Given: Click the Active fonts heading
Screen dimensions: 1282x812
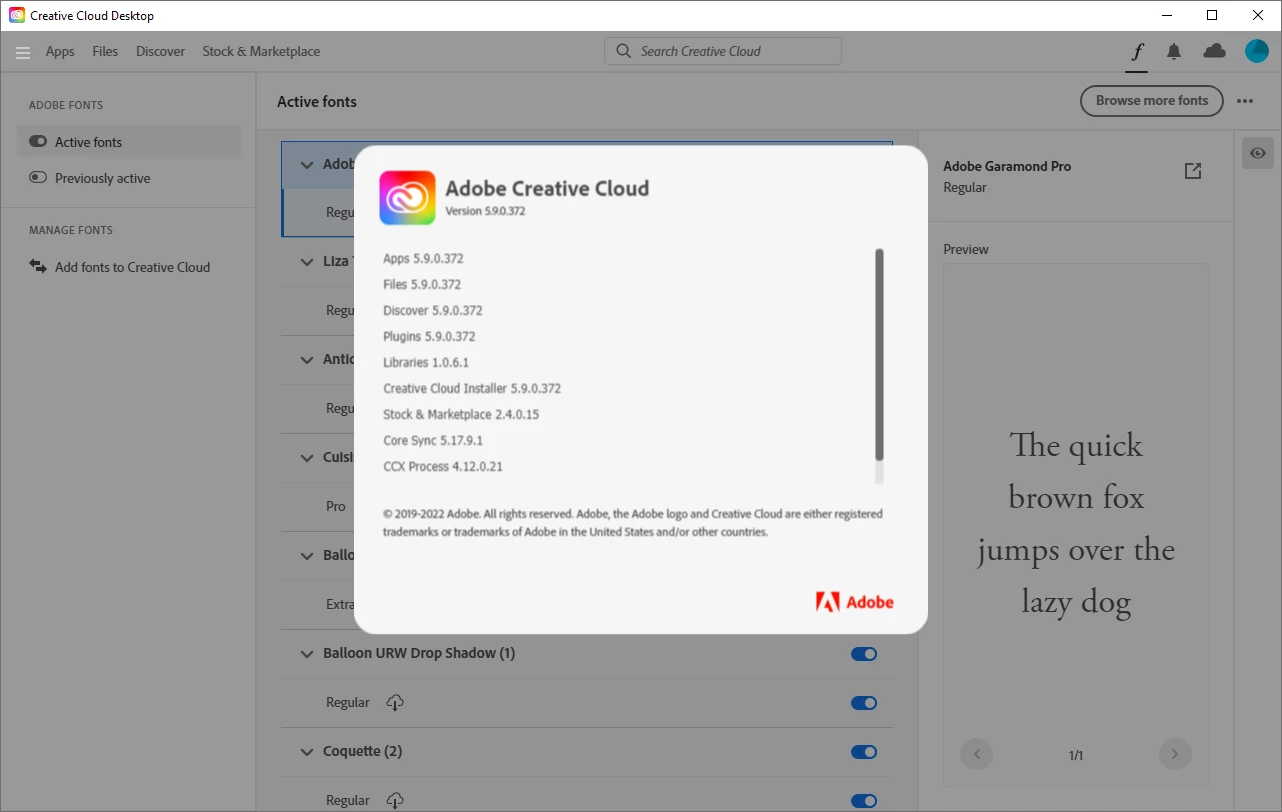Looking at the screenshot, I should 317,101.
